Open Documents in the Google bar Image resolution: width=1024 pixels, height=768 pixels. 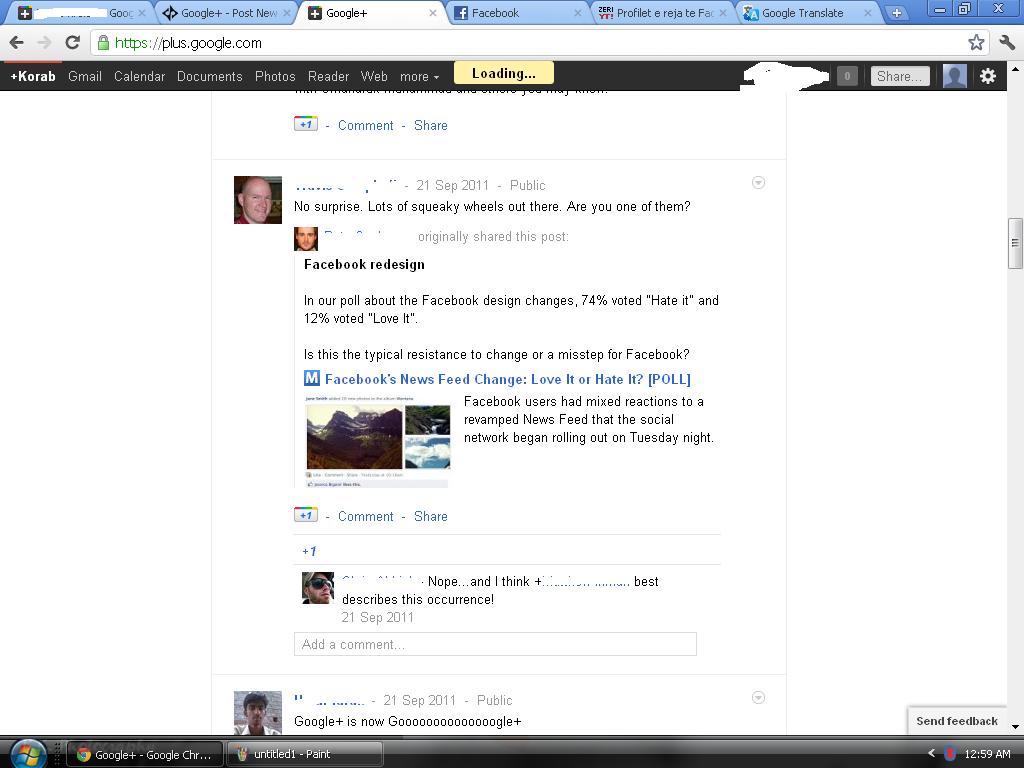coord(210,76)
